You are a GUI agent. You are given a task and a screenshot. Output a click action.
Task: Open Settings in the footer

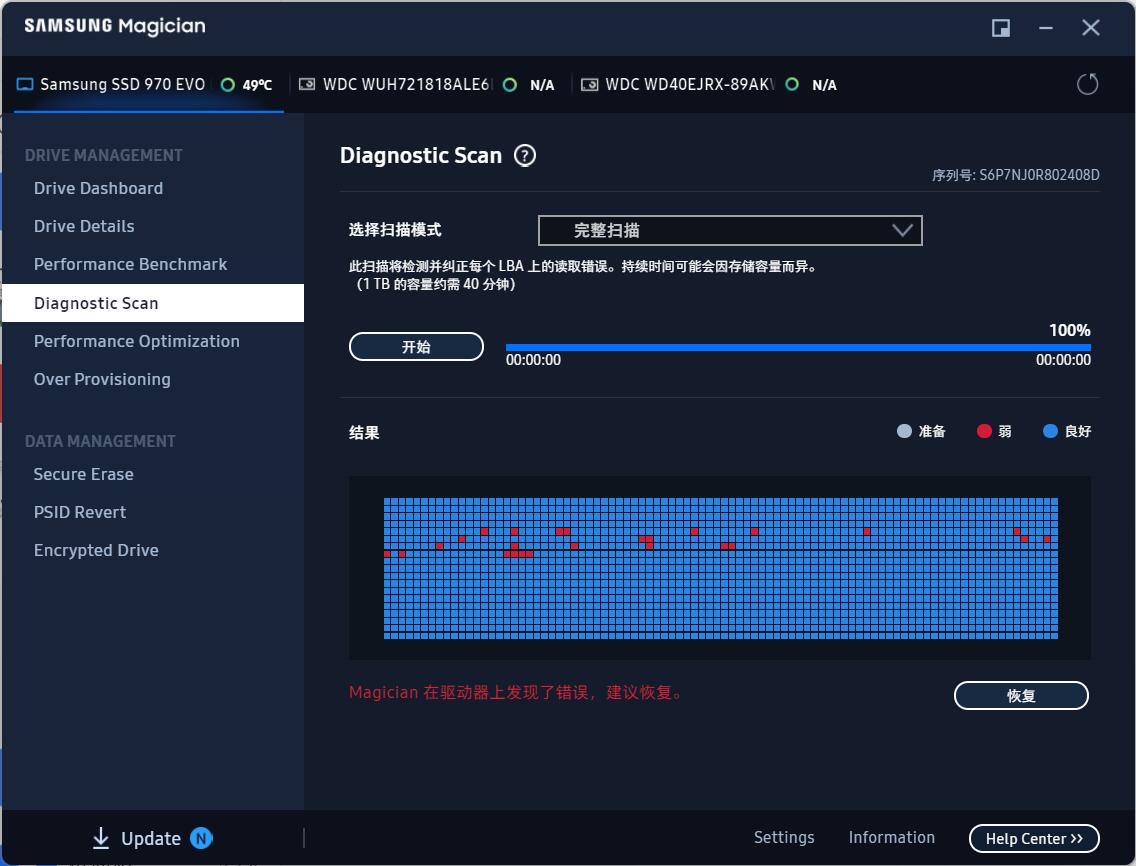tap(783, 837)
